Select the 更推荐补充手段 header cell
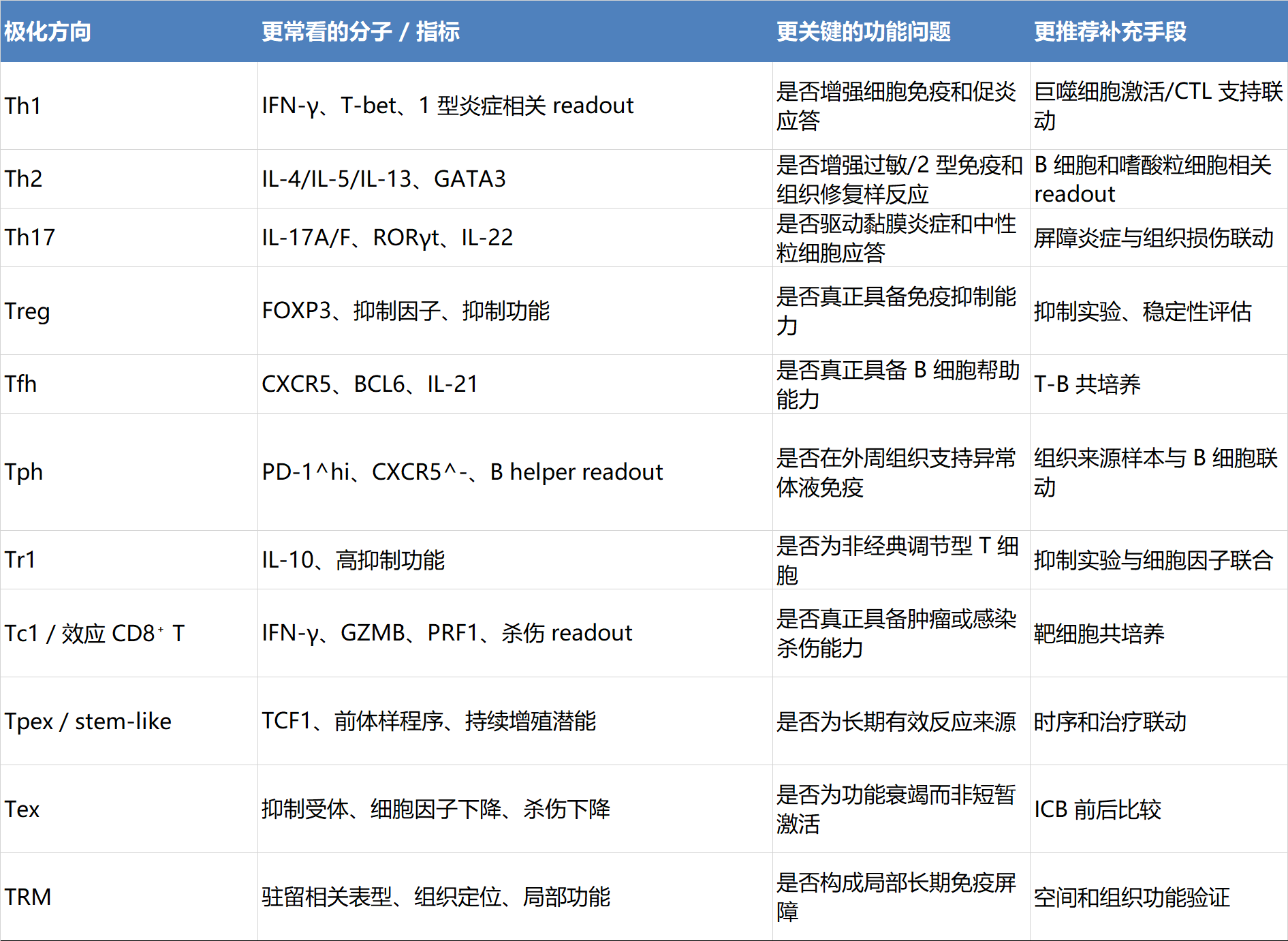The width and height of the screenshot is (1288, 941). (1110, 31)
